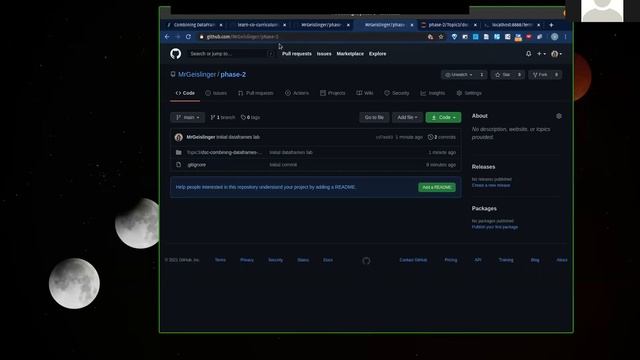Focus the Search or jump to field
640x360 pixels.
pyautogui.click(x=231, y=53)
